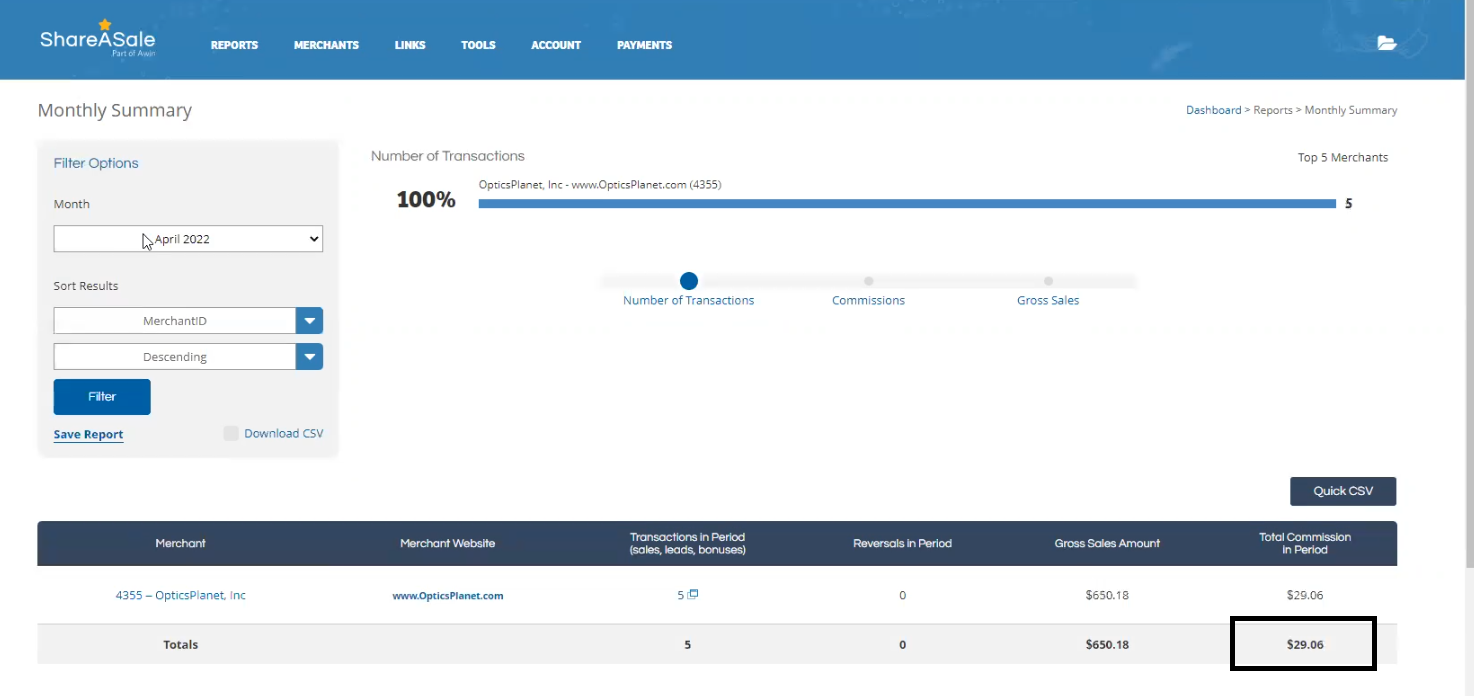Image resolution: width=1474 pixels, height=696 pixels.
Task: Visit the www.OpticsPlanet.com website link
Action: (x=447, y=596)
